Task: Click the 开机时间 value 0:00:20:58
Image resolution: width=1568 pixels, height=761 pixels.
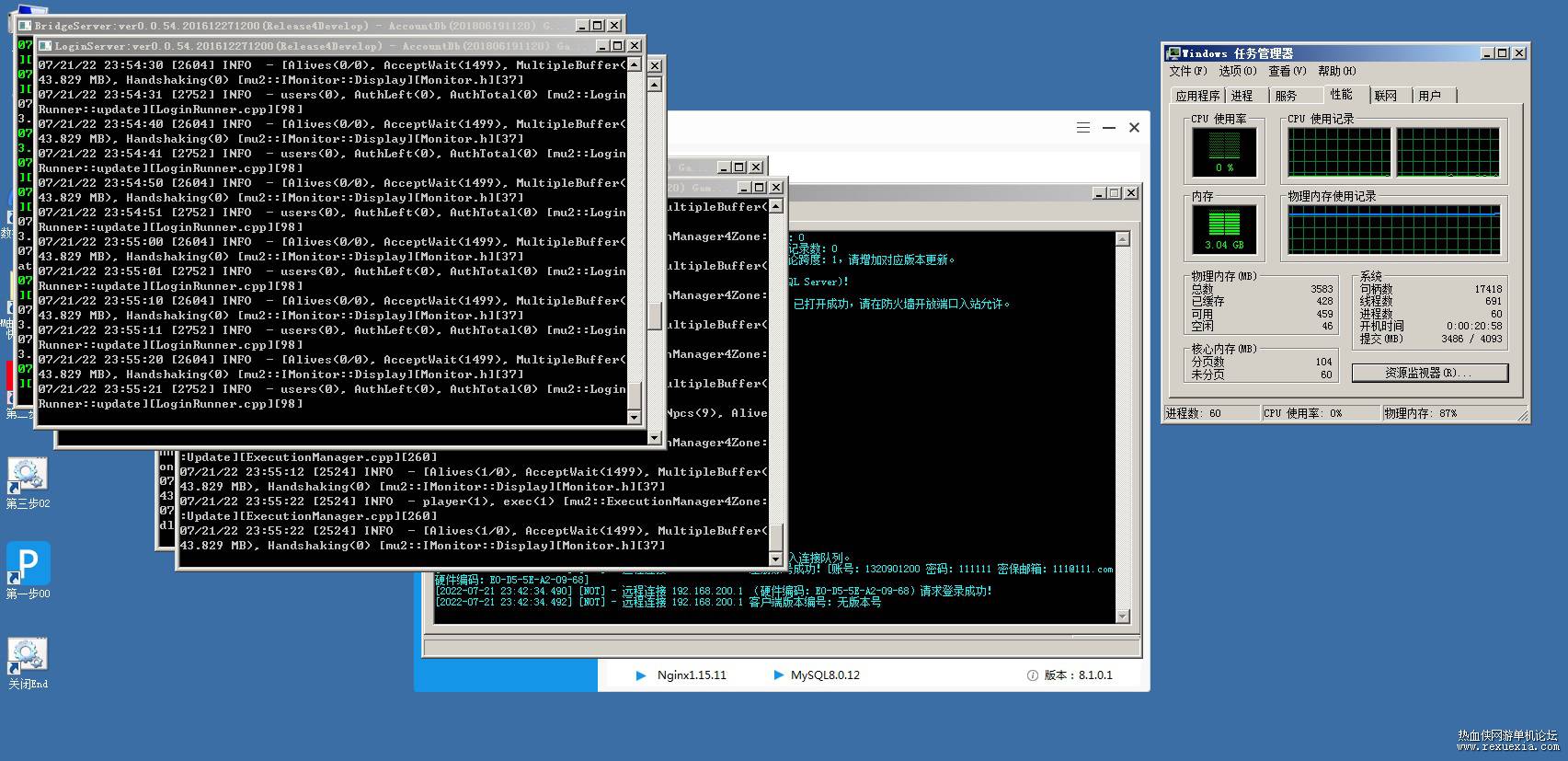Action: (x=1474, y=327)
